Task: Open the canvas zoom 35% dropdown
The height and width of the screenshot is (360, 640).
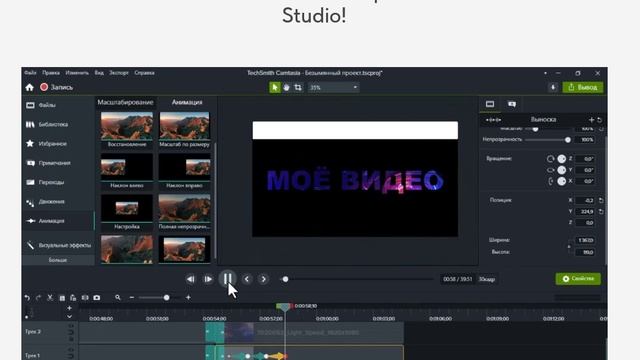Action: [x=333, y=87]
